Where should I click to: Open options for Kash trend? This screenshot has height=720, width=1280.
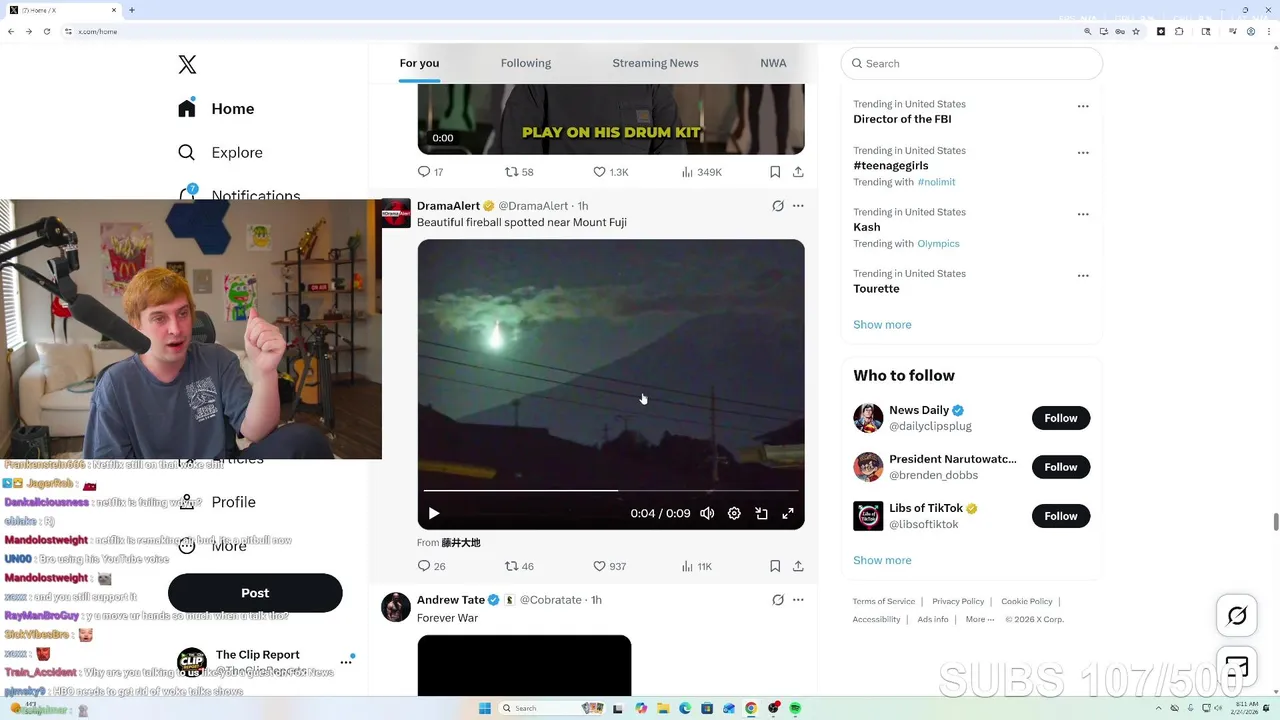click(x=1083, y=214)
